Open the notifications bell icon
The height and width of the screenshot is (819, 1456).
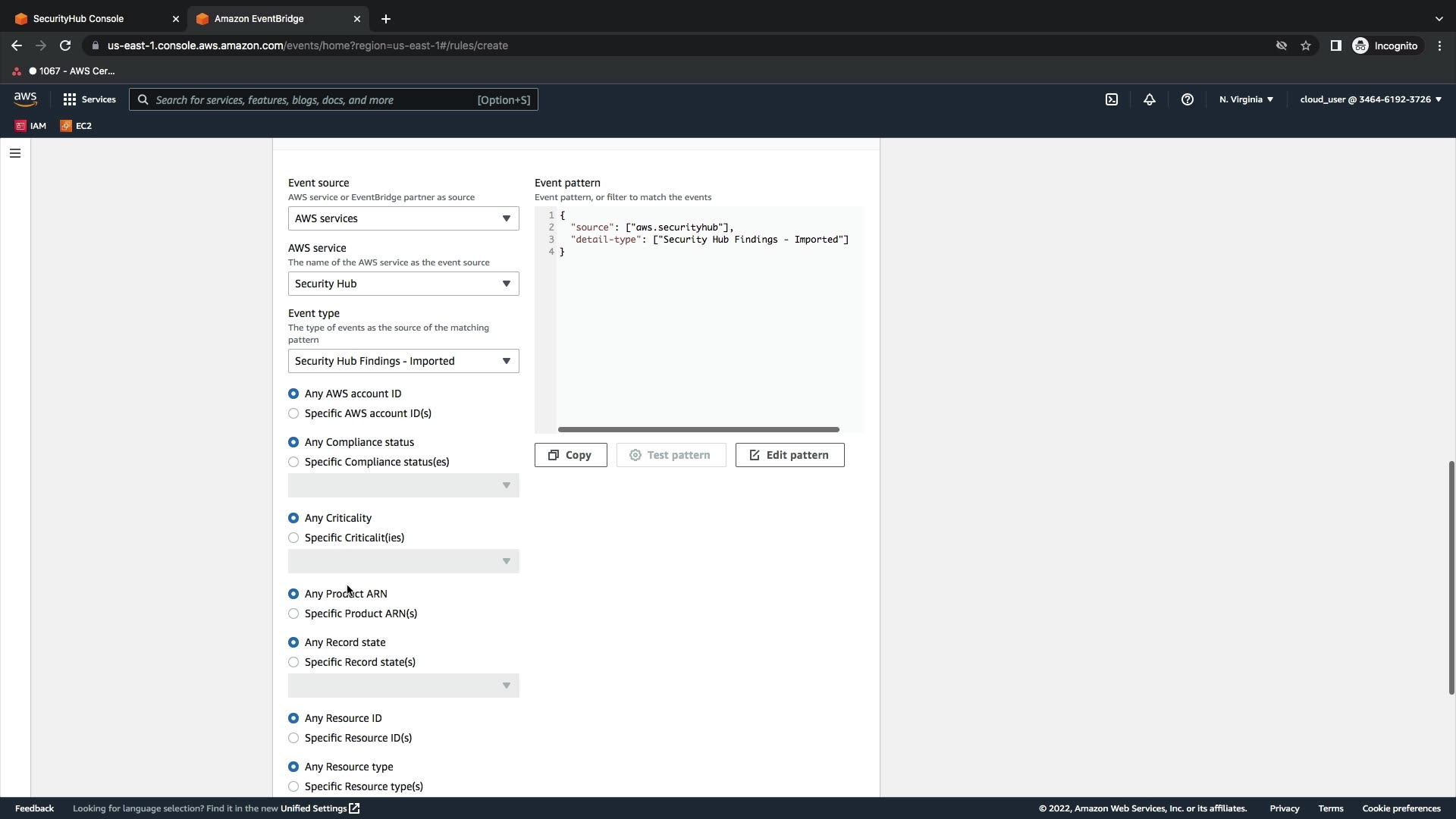[1149, 99]
